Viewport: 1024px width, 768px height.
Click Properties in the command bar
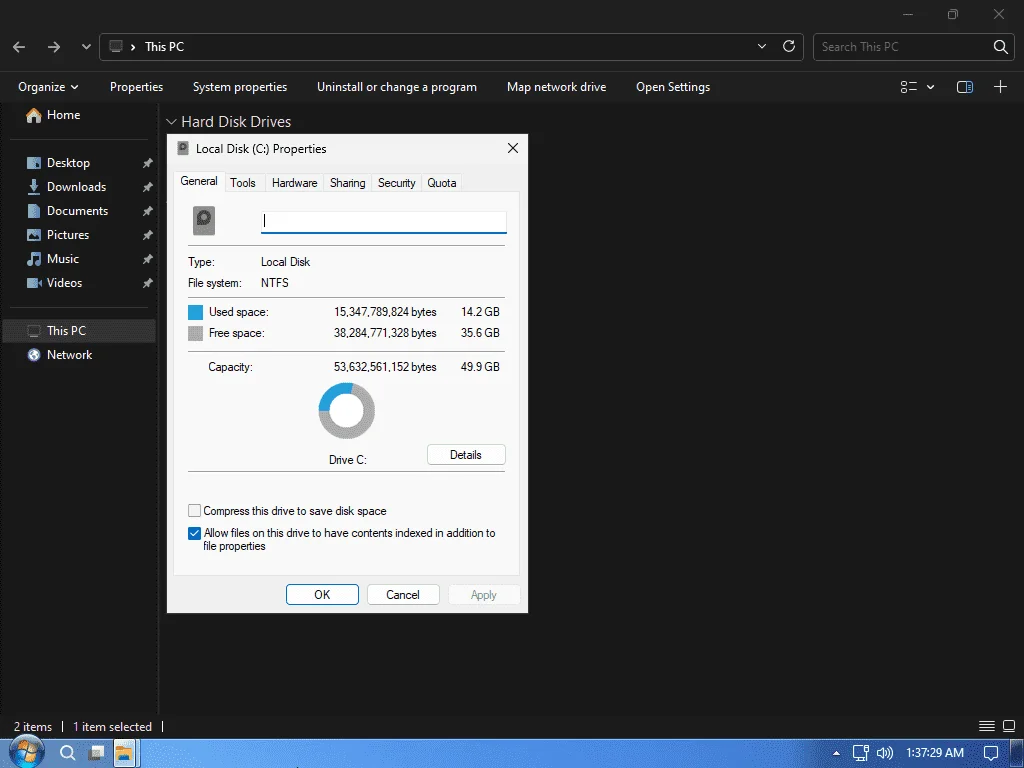pyautogui.click(x=136, y=87)
